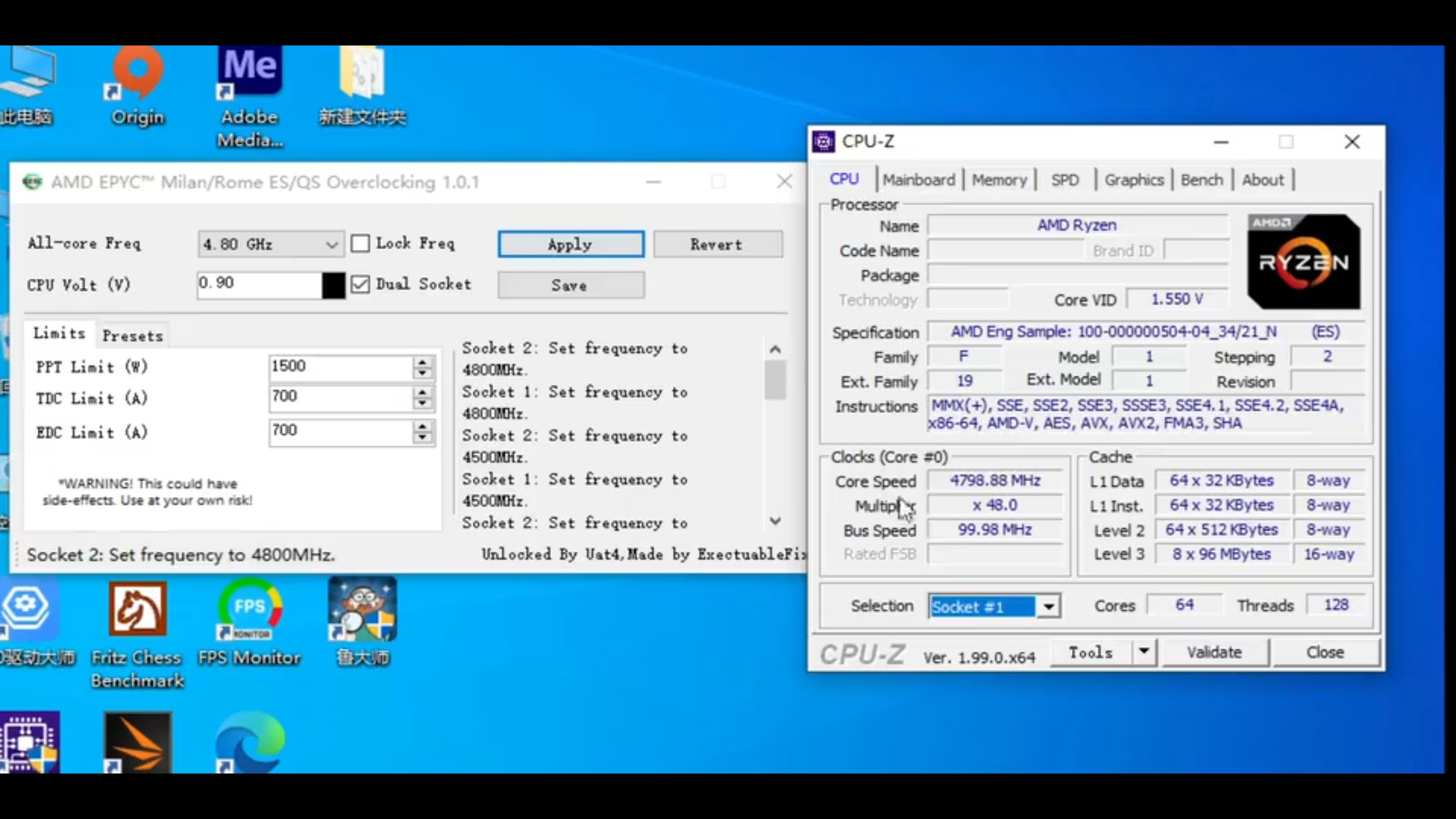Viewport: 1456px width, 819px height.
Task: Select the Limits tab in overclocking tool
Action: point(59,333)
